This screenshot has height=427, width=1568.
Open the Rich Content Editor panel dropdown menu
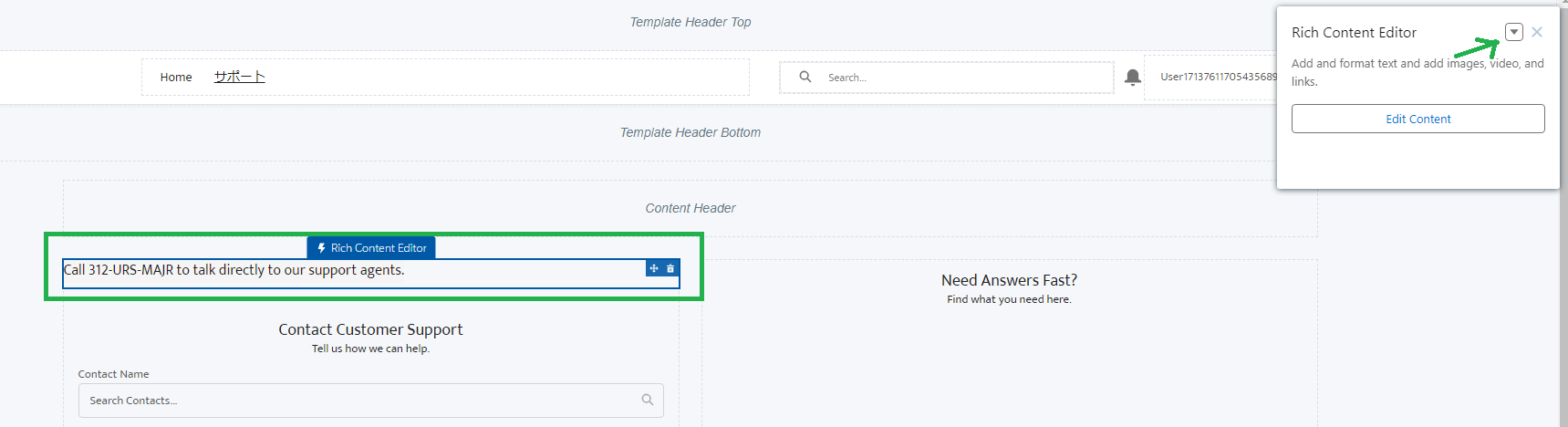point(1514,32)
